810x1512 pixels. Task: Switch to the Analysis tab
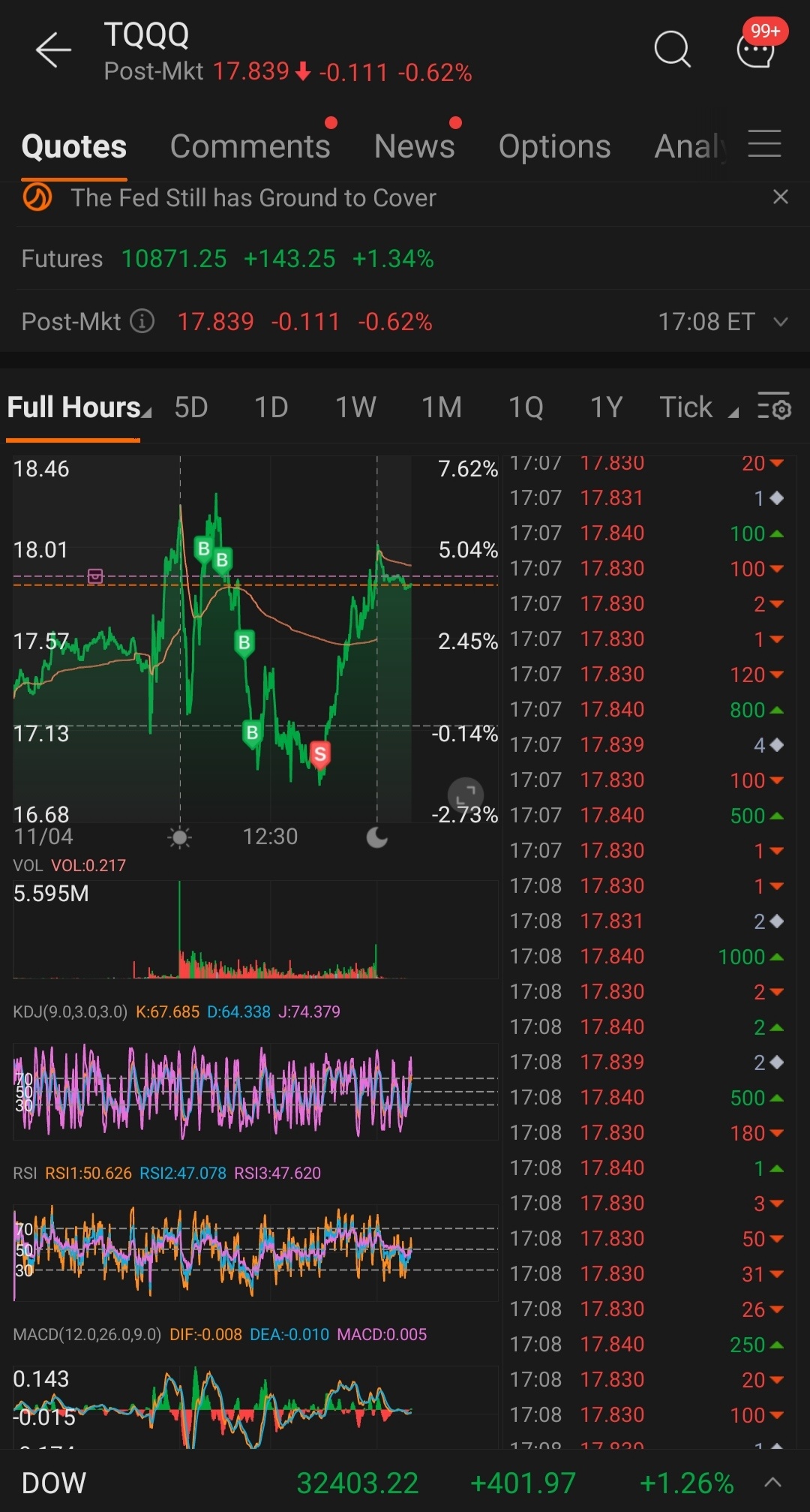tap(691, 146)
